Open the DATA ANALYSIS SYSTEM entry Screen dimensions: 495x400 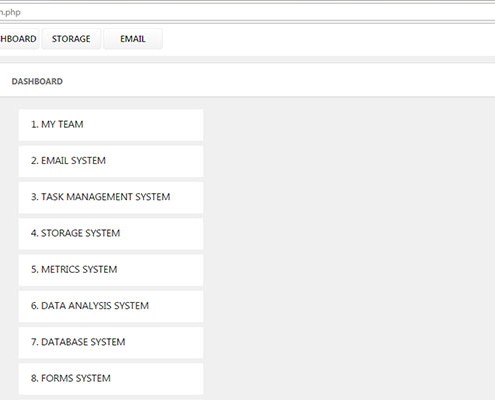pyautogui.click(x=111, y=306)
